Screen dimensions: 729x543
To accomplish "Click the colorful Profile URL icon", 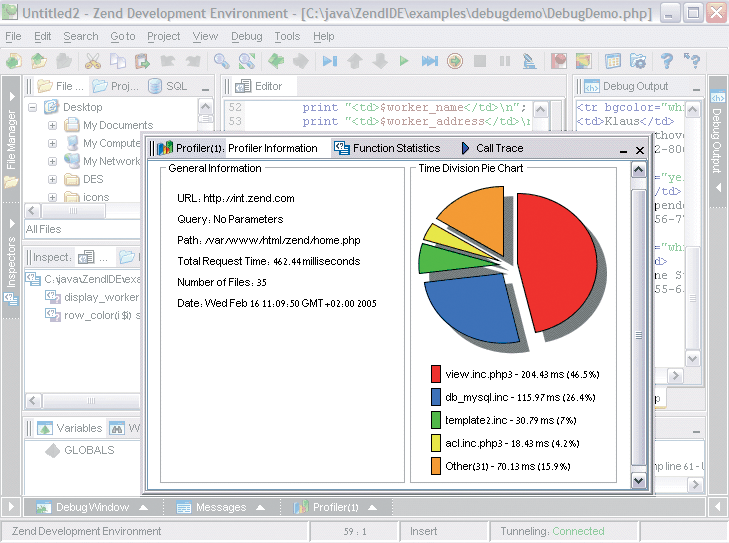I will (583, 61).
